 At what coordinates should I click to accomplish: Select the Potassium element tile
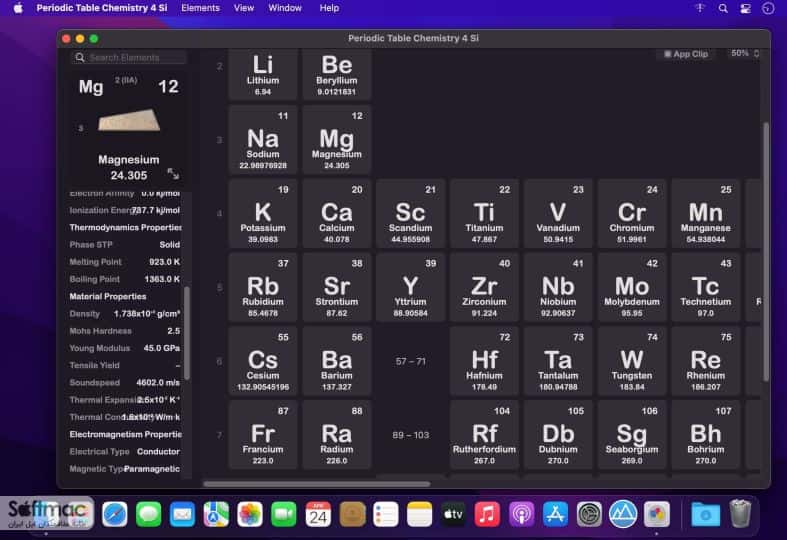[263, 214]
